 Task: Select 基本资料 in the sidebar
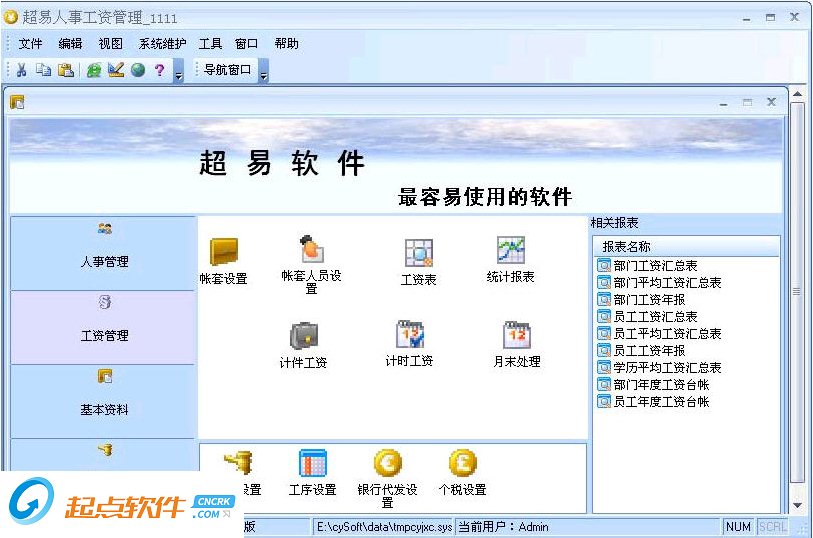click(x=104, y=401)
